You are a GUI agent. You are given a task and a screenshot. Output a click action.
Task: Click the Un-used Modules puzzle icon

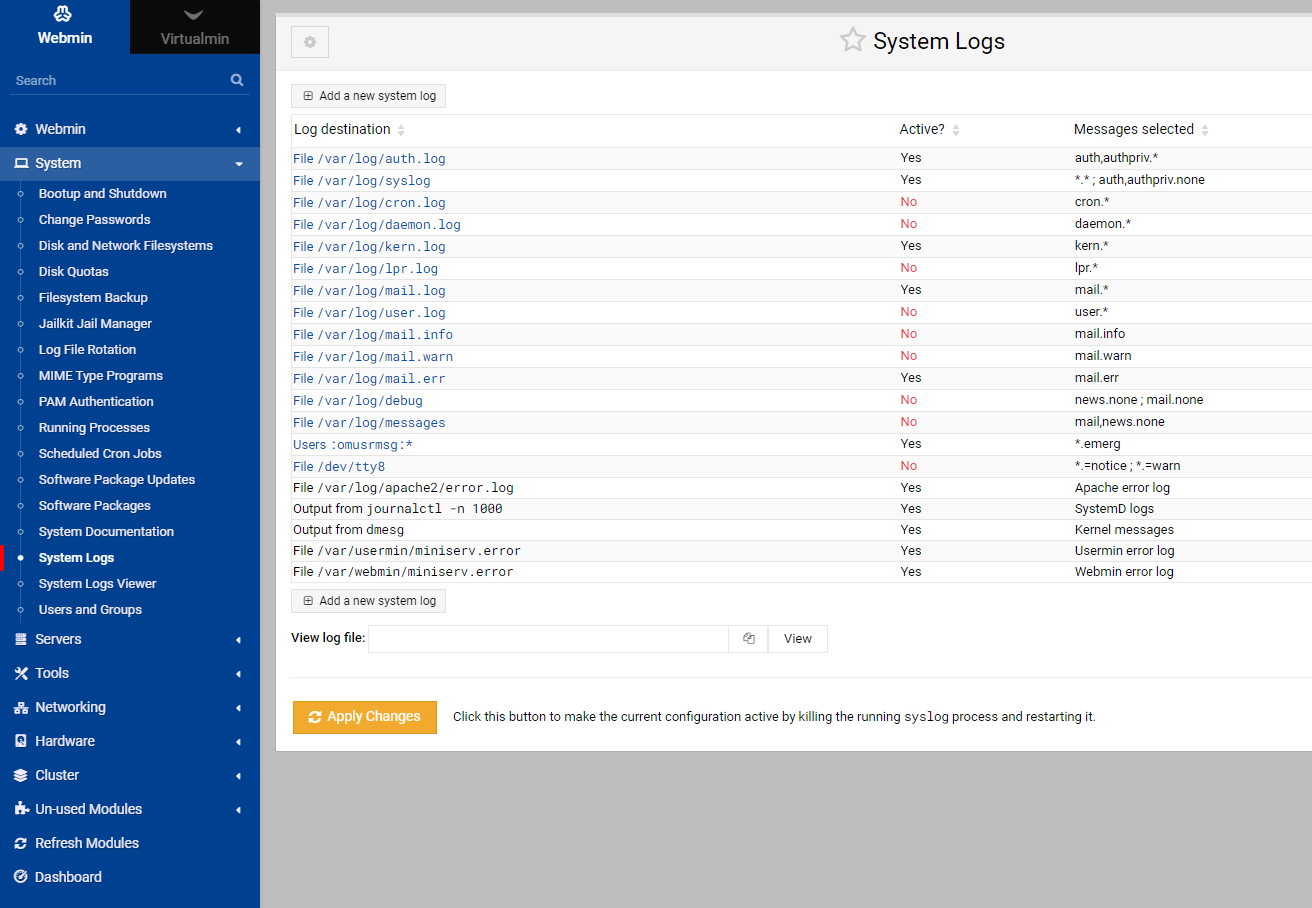point(21,809)
